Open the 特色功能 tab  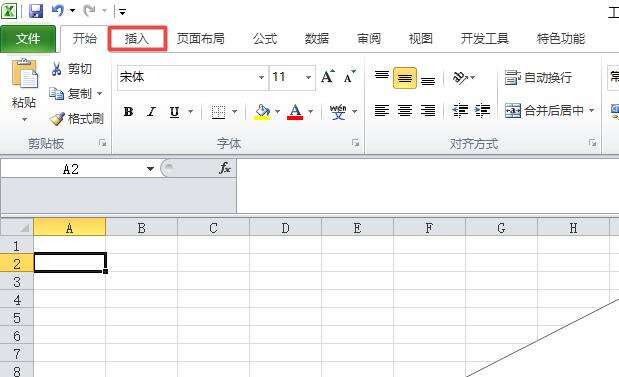pyautogui.click(x=561, y=39)
